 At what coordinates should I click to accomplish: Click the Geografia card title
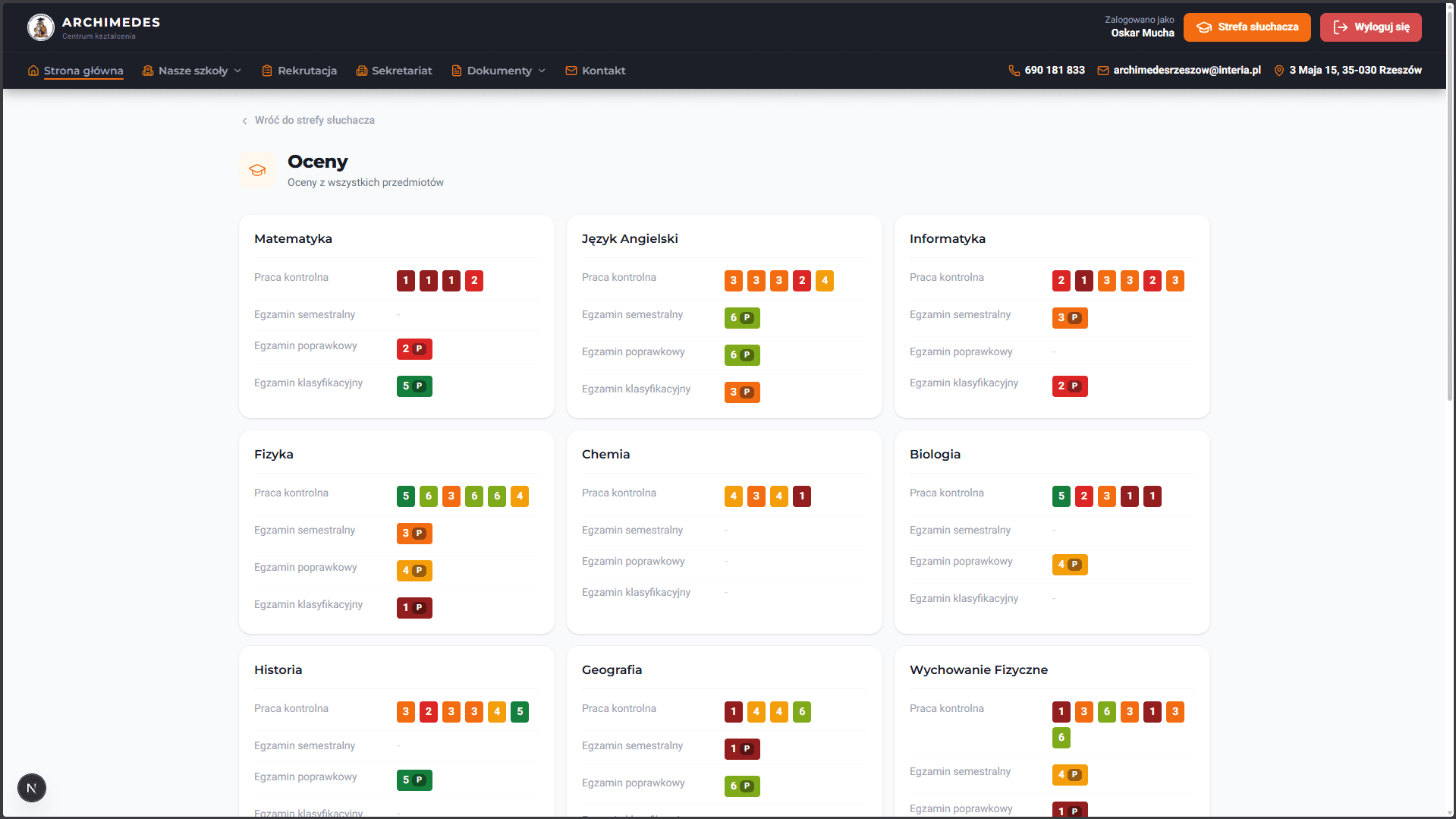612,670
